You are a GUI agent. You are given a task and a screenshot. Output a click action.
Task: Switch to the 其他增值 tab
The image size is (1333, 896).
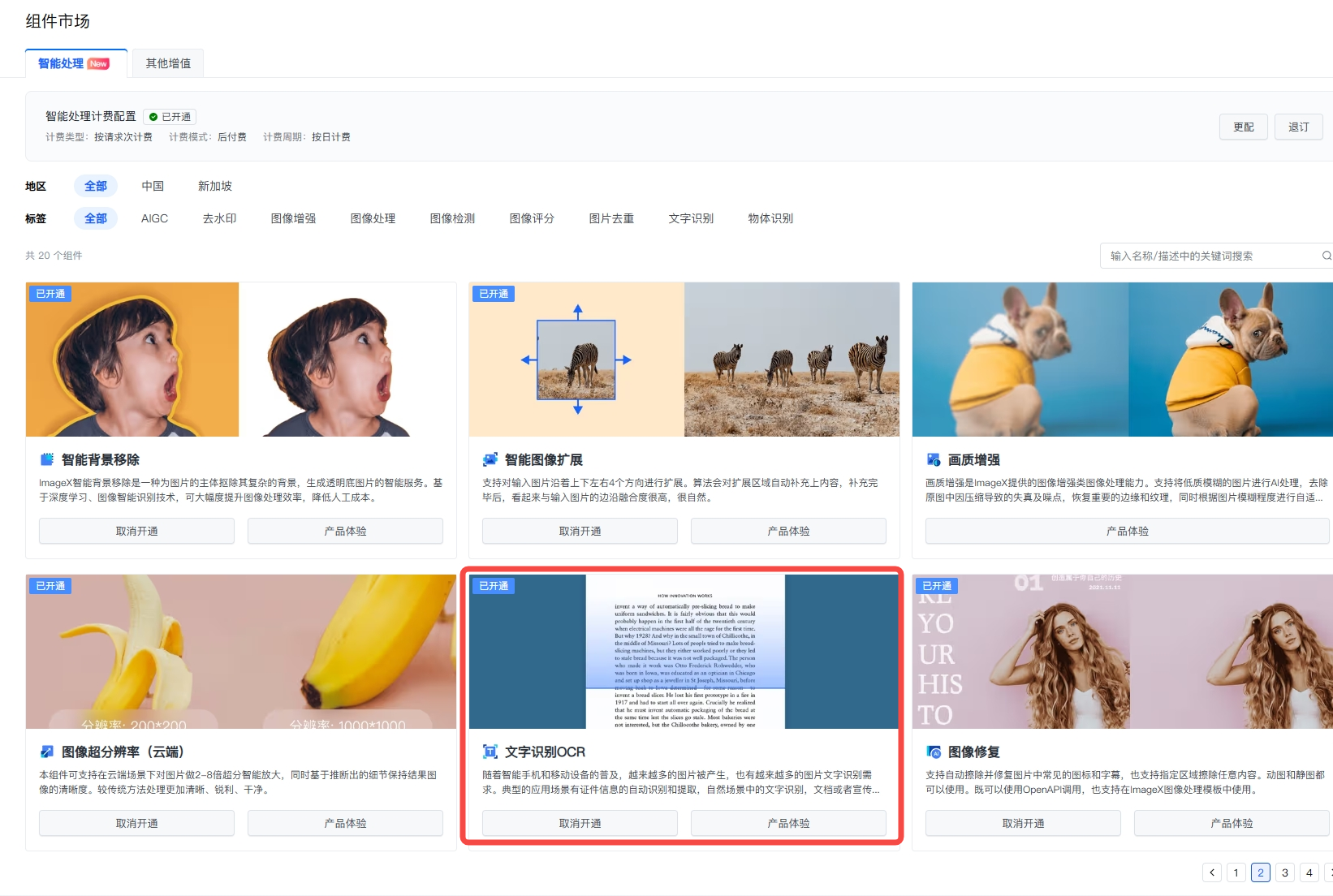168,63
